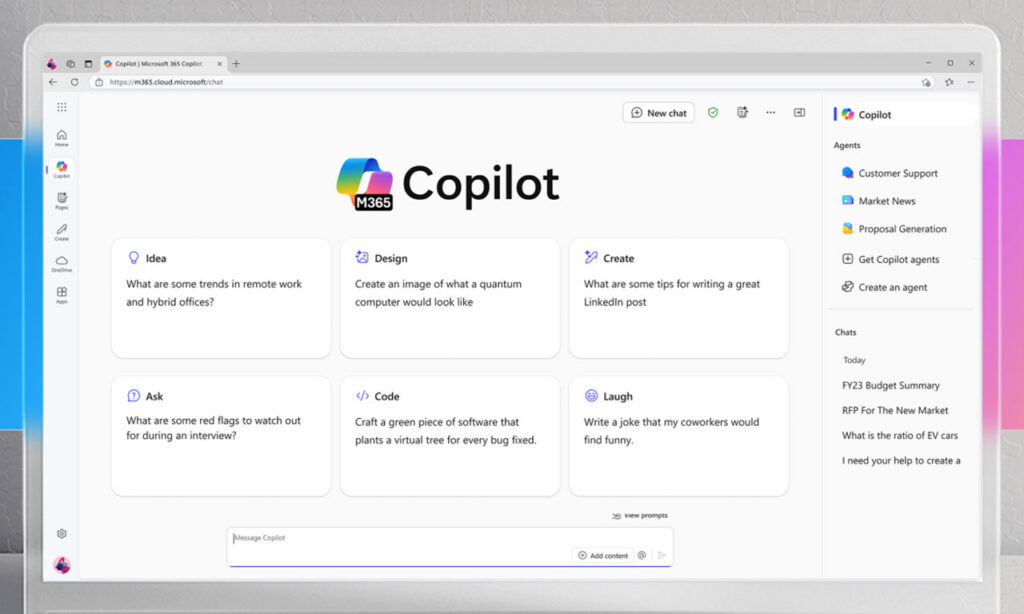Open a new browser tab with plus

[236, 63]
